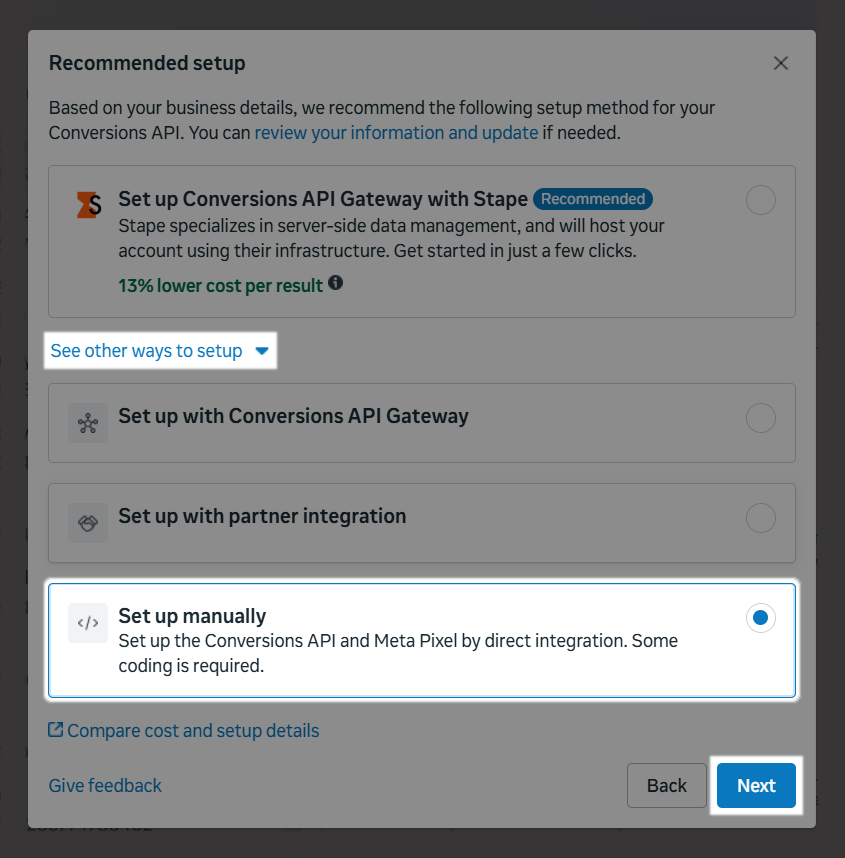Click the external link icon beside Compare cost
The width and height of the screenshot is (845, 858).
56,730
